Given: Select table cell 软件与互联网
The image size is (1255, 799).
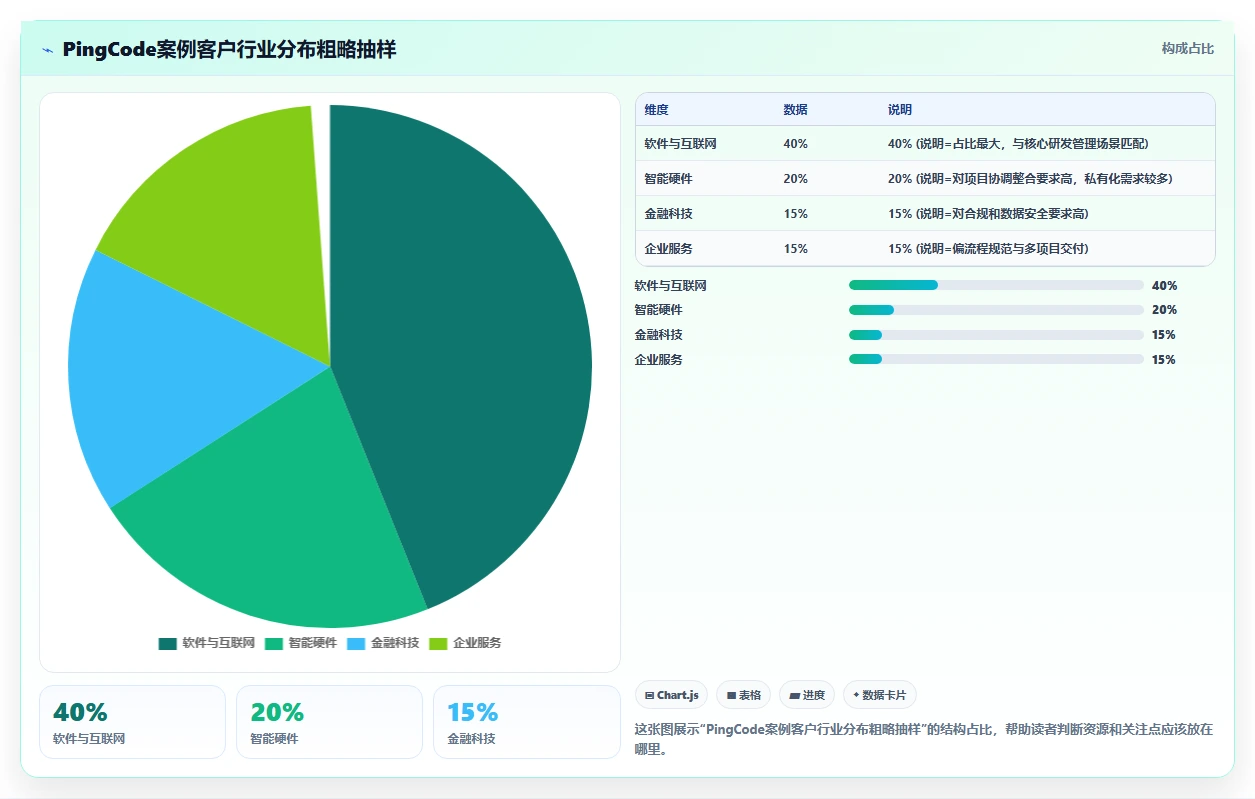Looking at the screenshot, I should click(681, 144).
